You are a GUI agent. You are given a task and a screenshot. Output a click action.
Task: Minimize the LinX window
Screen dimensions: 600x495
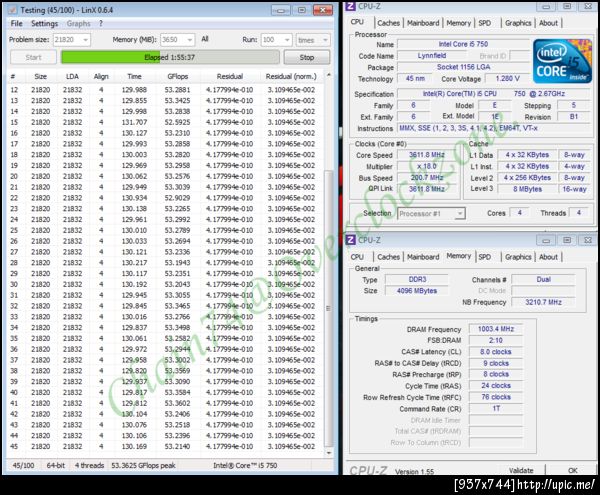coord(281,10)
